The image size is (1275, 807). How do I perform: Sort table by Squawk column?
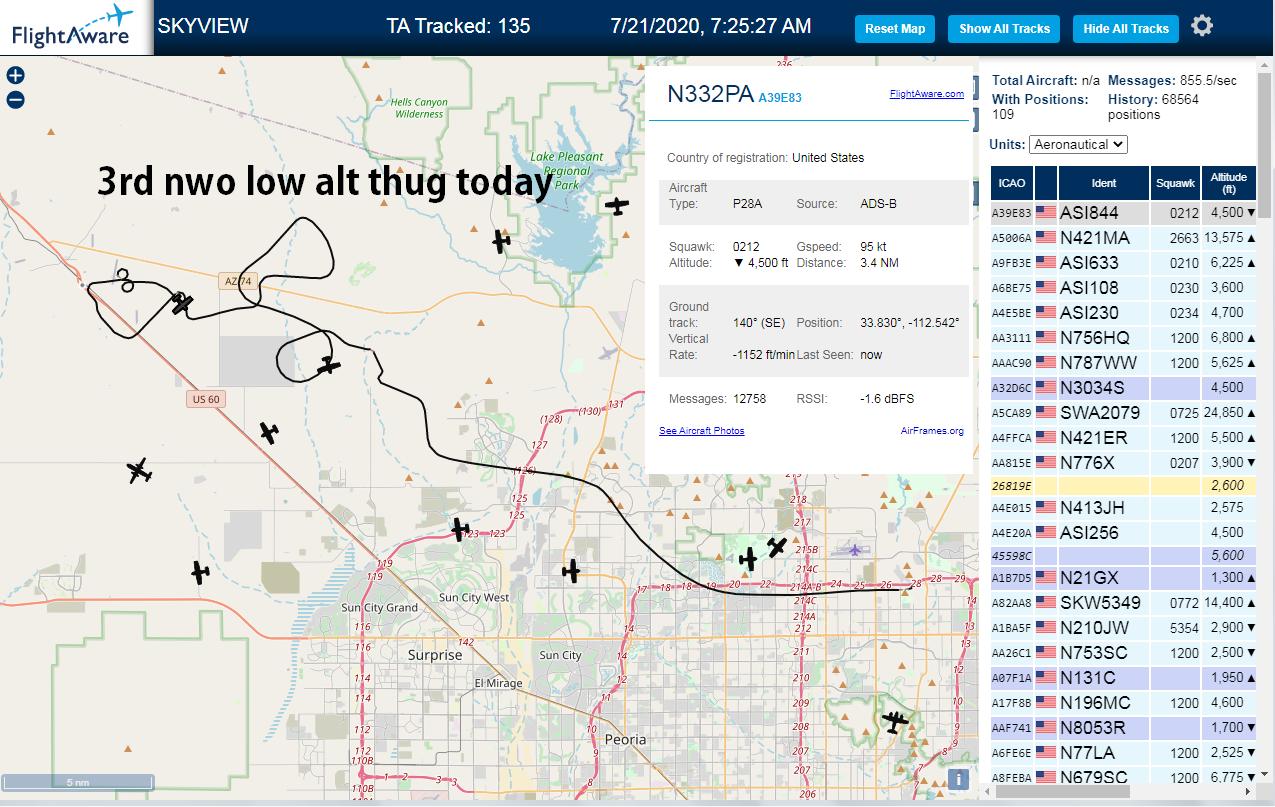pyautogui.click(x=1175, y=183)
